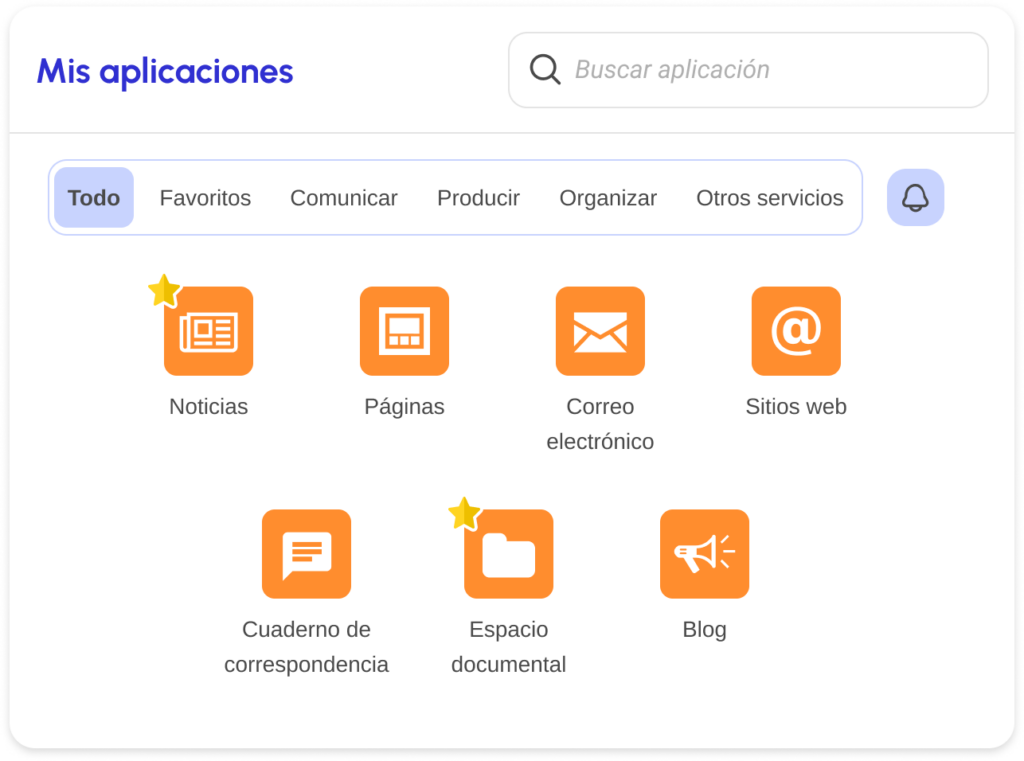Select the Todo tab
The image size is (1024, 761).
coord(94,197)
